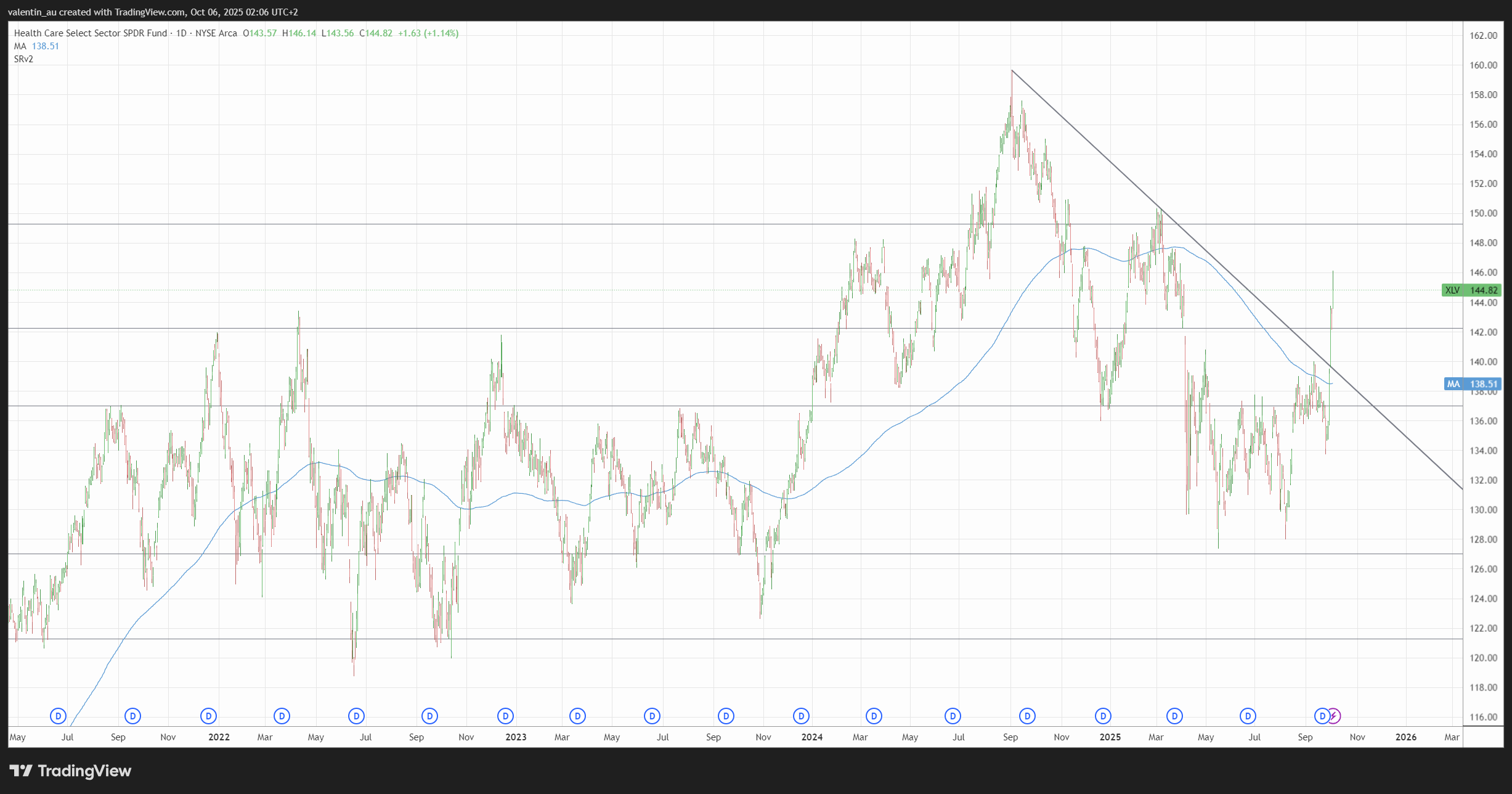
Task: Click the purple lightning event marker icon
Action: [x=1334, y=716]
